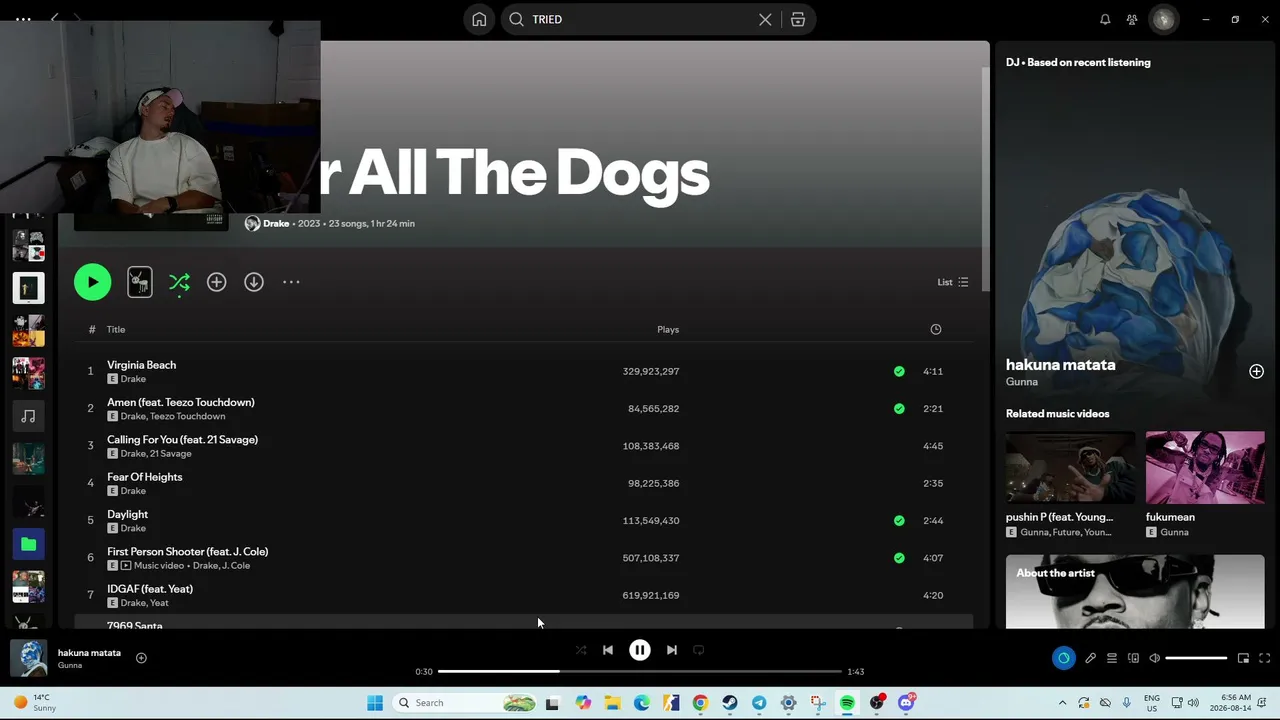Image resolution: width=1280 pixels, height=720 pixels.
Task: Open Teezo Touchdown artist link
Action: 187,416
